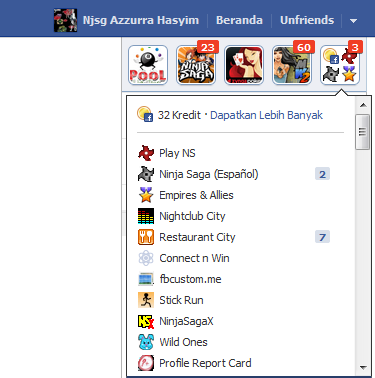This screenshot has width=375, height=378.
Task: Open Profile Report Card in the list
Action: (x=205, y=363)
